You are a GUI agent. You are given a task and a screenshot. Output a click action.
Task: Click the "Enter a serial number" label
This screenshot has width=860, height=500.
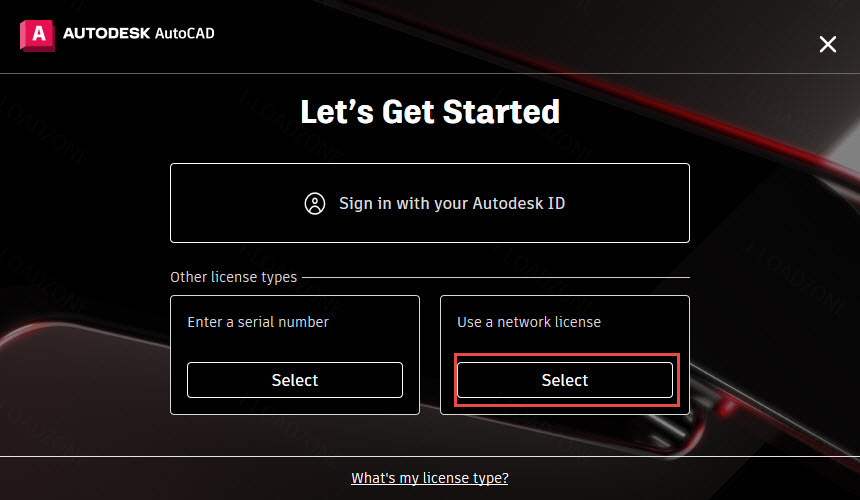258,322
